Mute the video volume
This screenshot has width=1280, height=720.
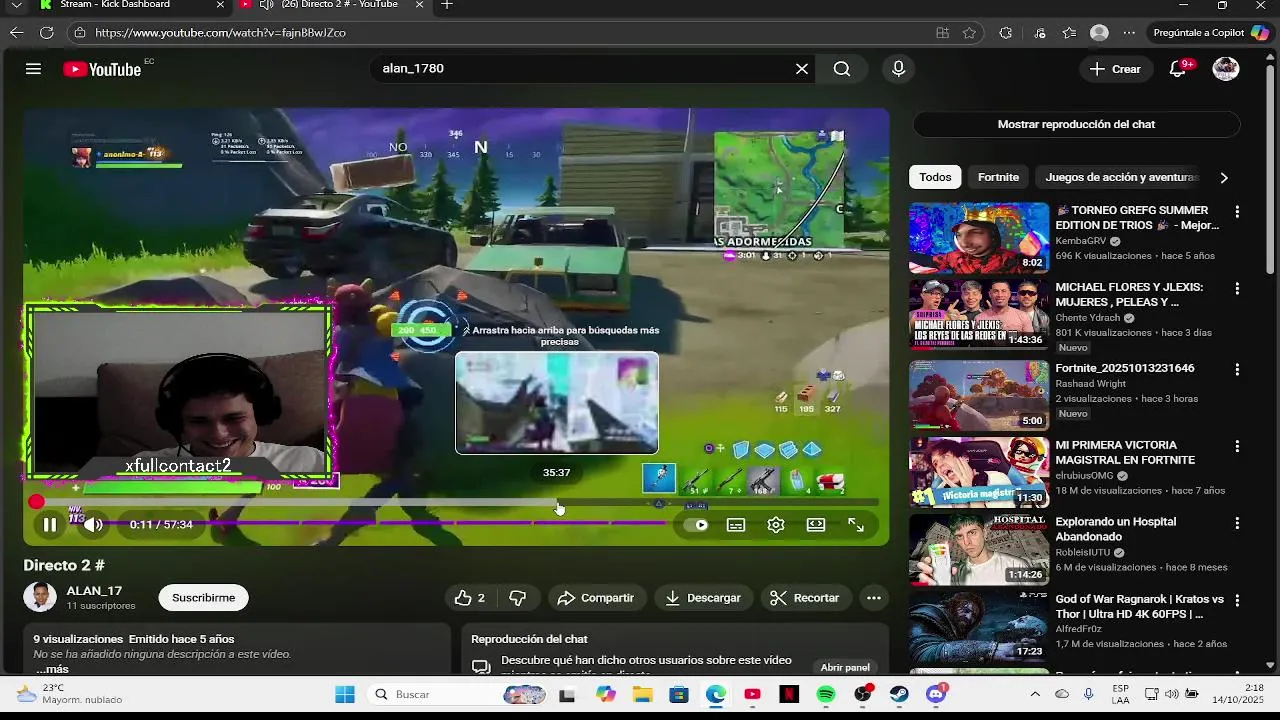[92, 524]
